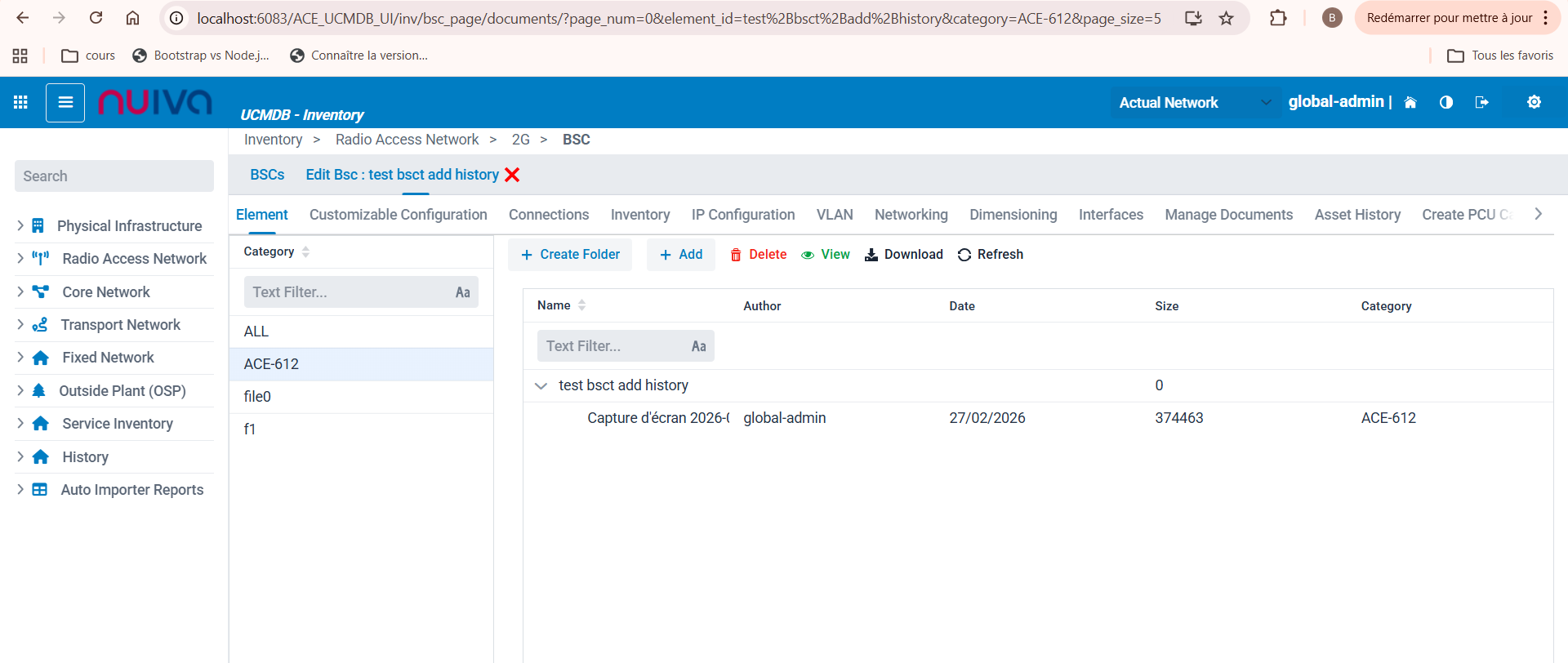Toggle the hamburger sidebar menu button
Viewport: 1568px width, 663px height.
(65, 102)
